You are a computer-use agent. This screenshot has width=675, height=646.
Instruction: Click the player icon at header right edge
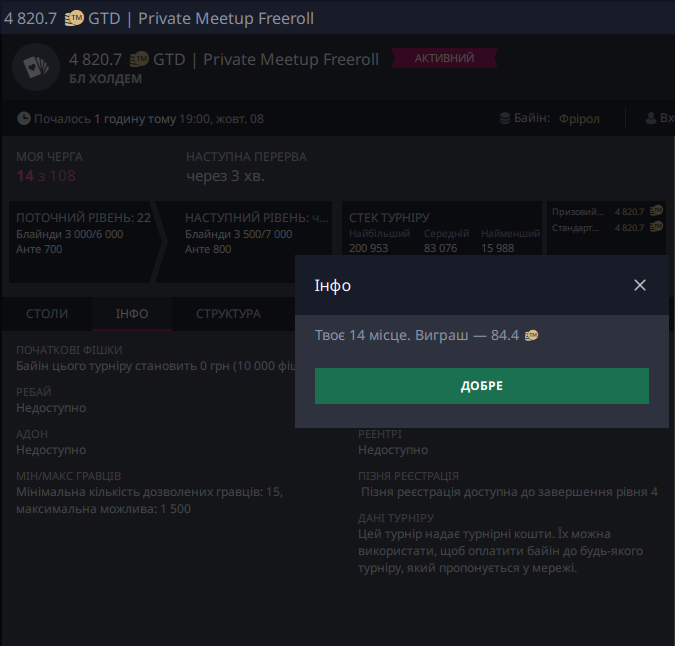tap(653, 119)
